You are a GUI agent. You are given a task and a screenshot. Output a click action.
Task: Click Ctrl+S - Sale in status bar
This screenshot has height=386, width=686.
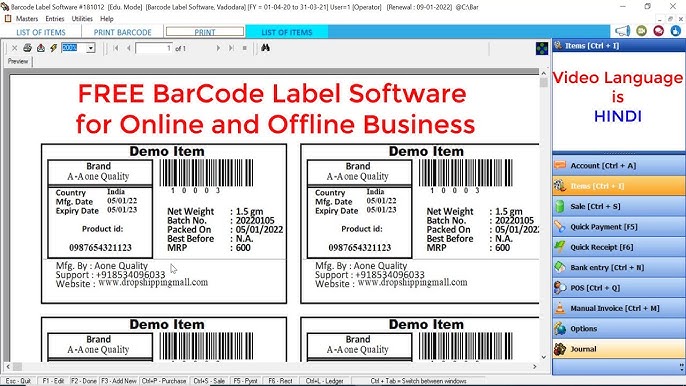pos(209,381)
